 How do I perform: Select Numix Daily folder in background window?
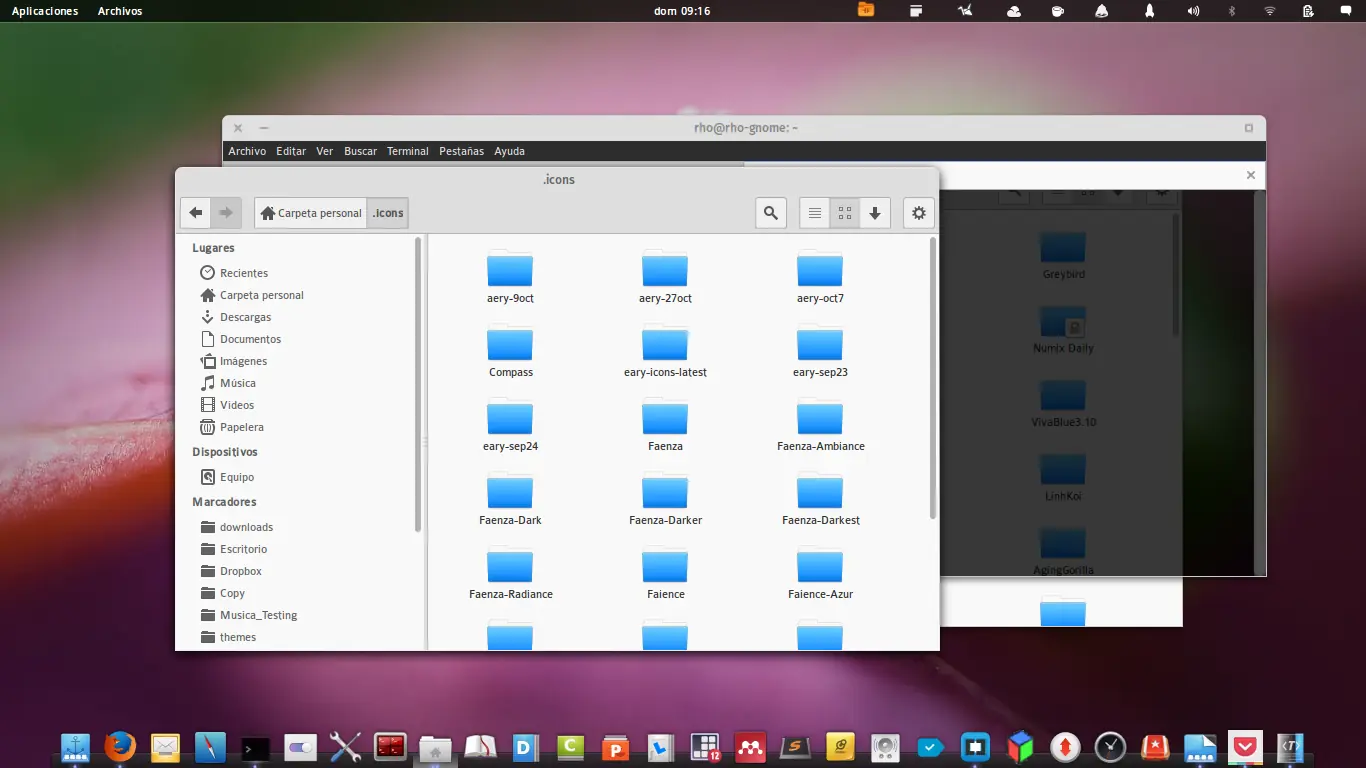click(x=1063, y=330)
